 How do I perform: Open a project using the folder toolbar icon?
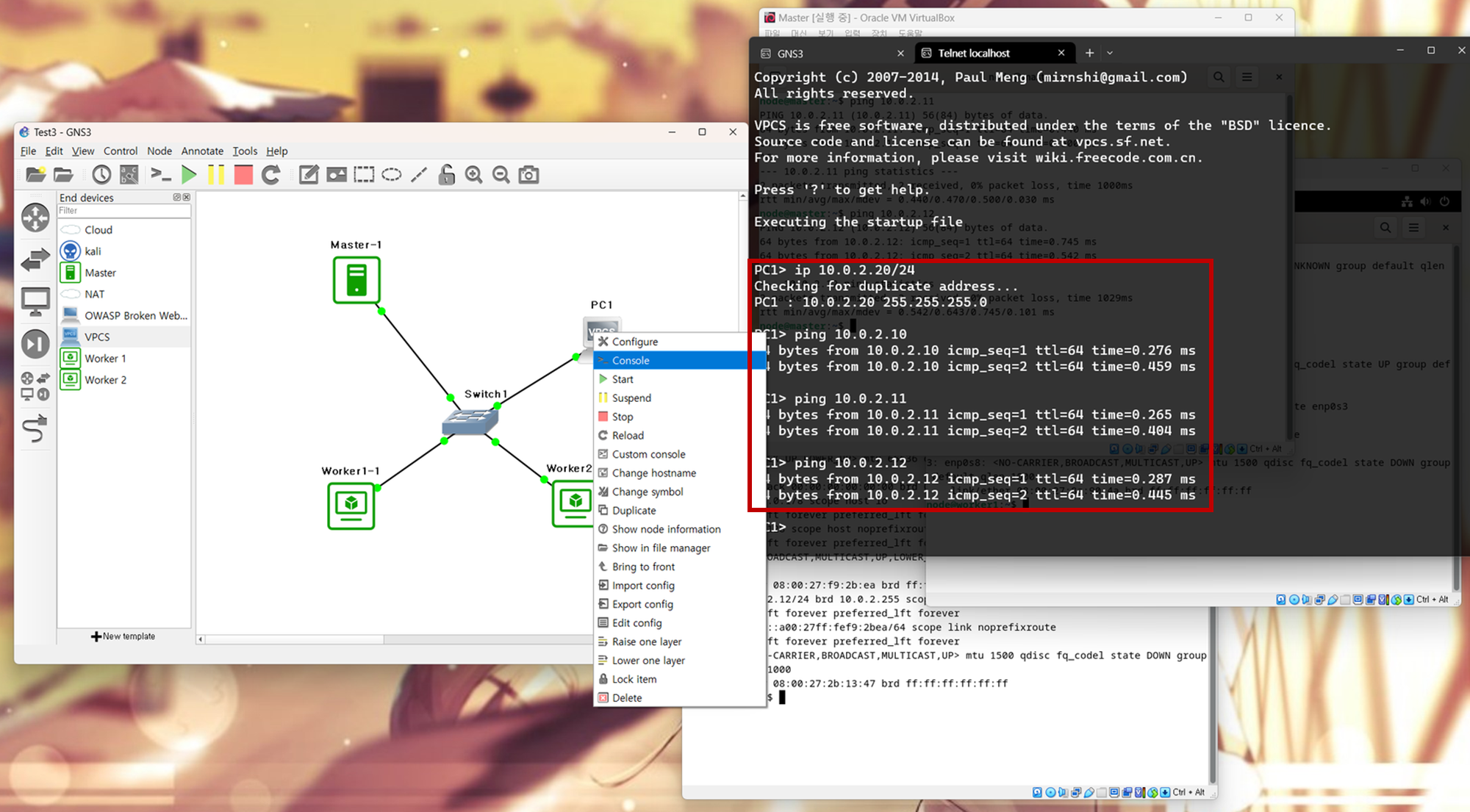(63, 175)
